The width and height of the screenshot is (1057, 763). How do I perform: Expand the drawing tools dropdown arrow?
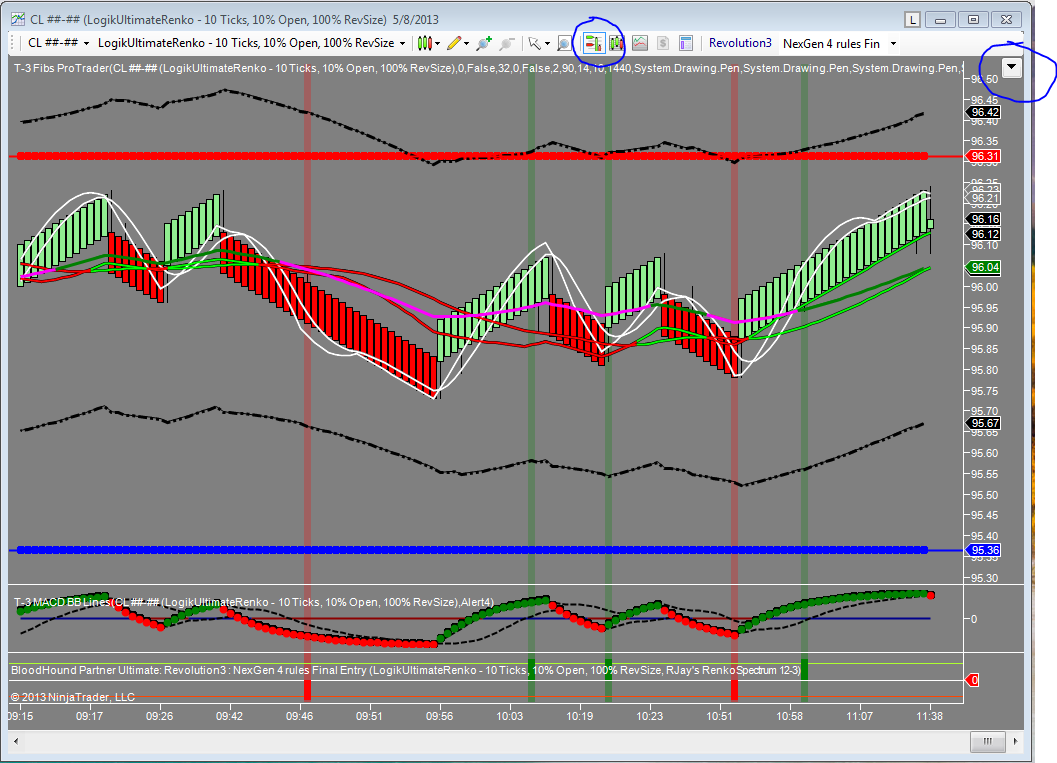click(466, 44)
